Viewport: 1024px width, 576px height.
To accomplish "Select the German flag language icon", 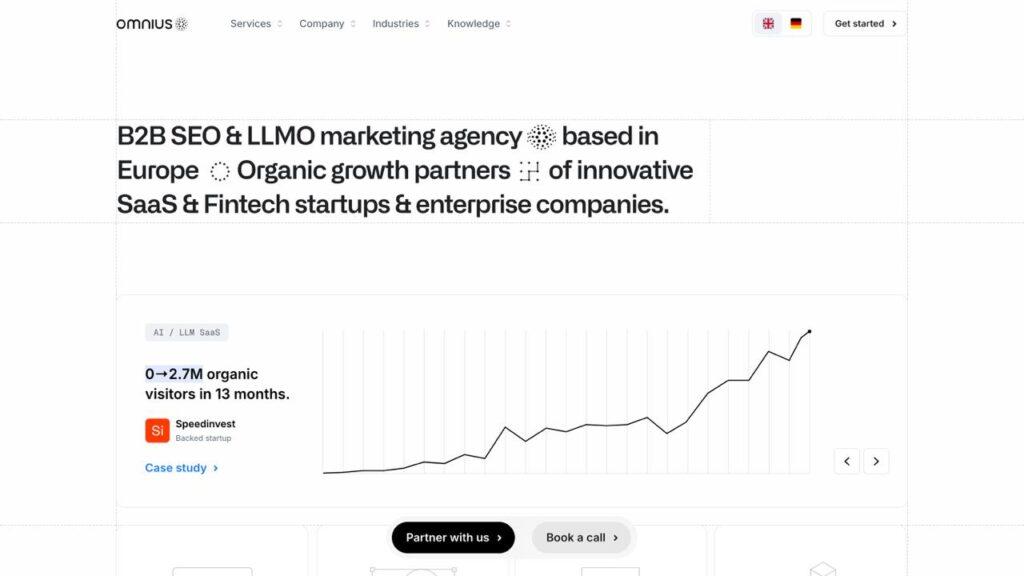I will tap(794, 22).
